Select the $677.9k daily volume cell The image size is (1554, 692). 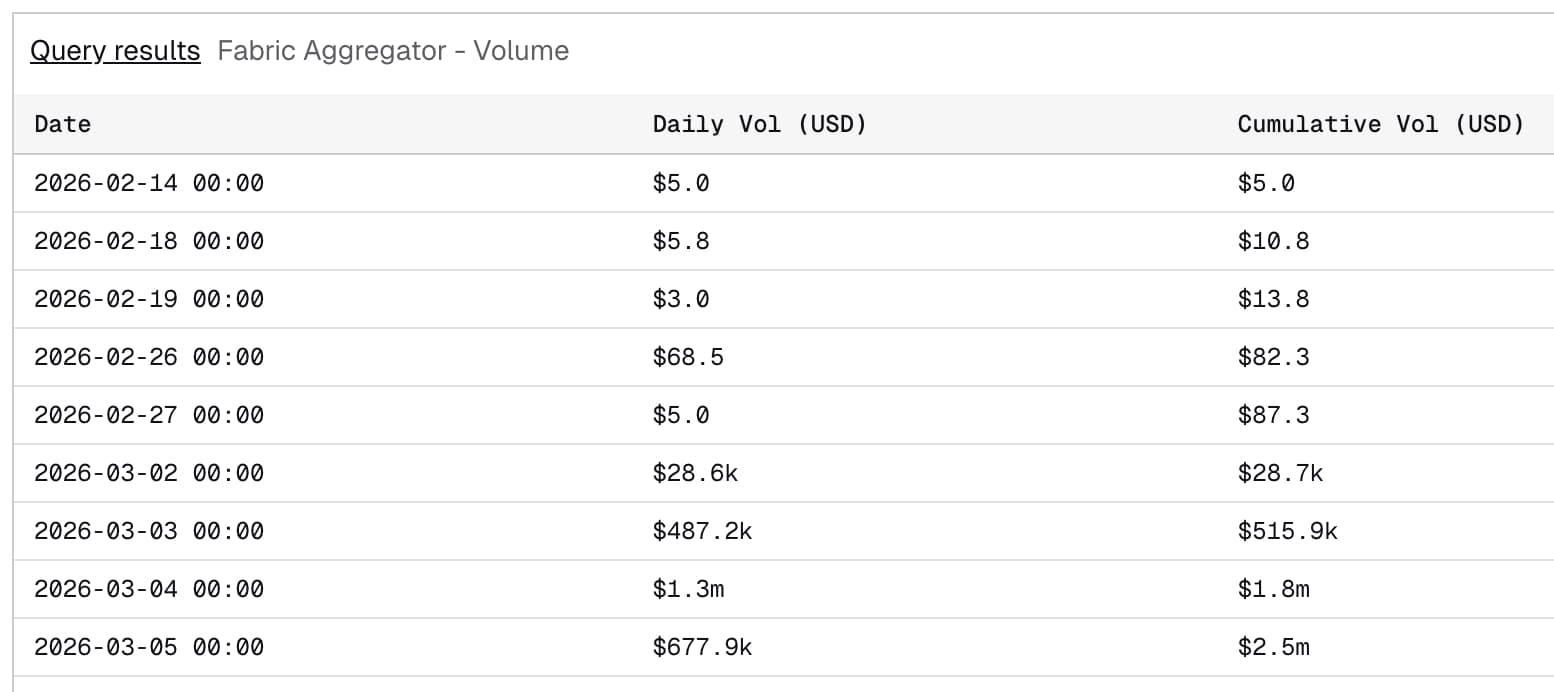(x=702, y=647)
